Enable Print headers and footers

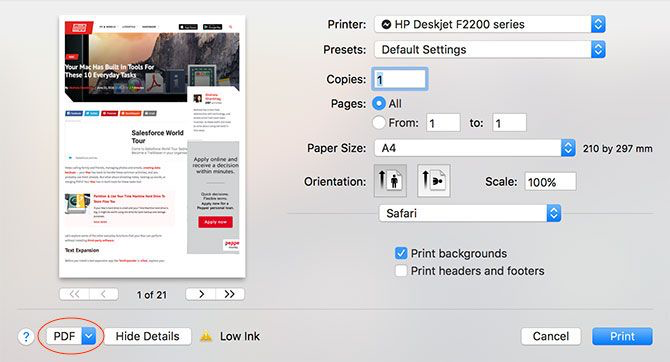(x=401, y=271)
